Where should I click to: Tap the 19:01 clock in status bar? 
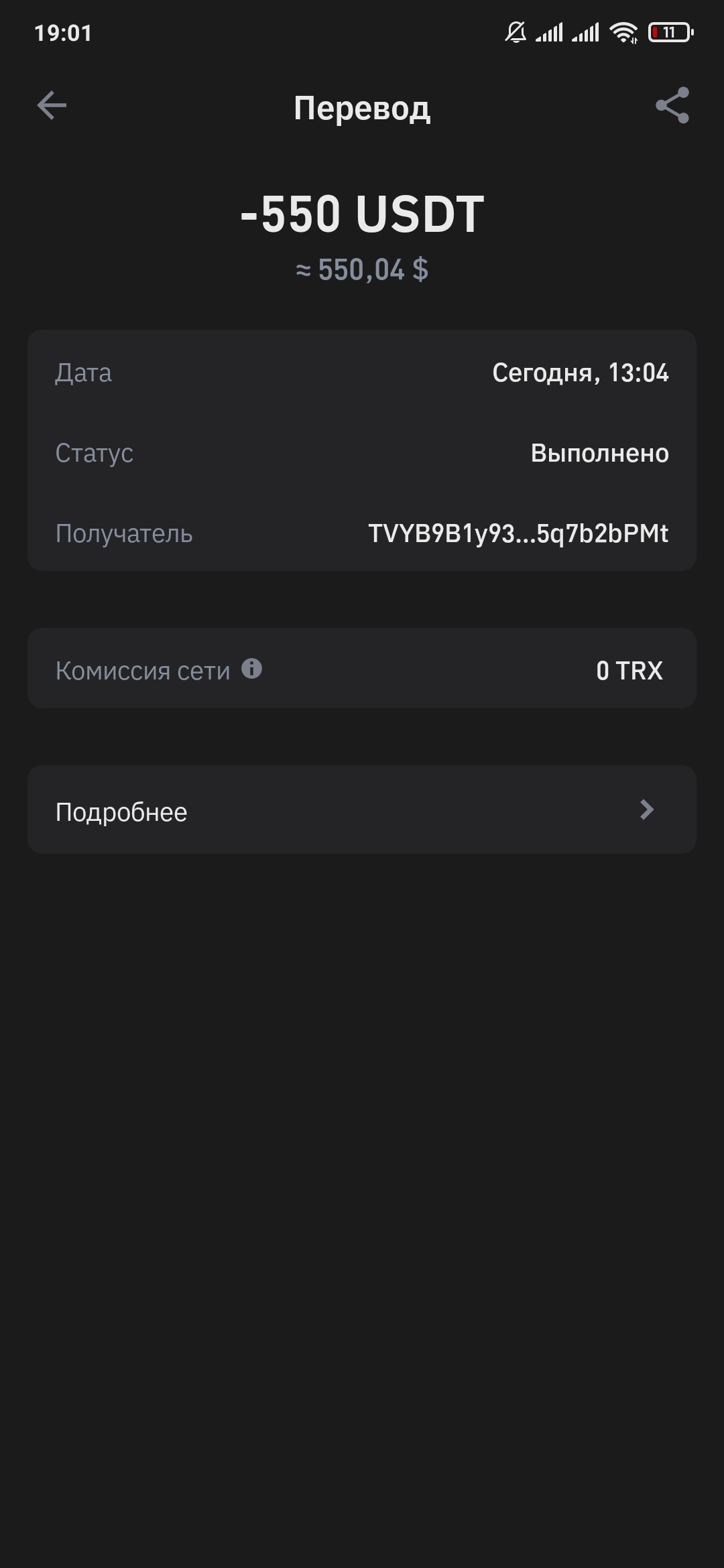point(63,33)
